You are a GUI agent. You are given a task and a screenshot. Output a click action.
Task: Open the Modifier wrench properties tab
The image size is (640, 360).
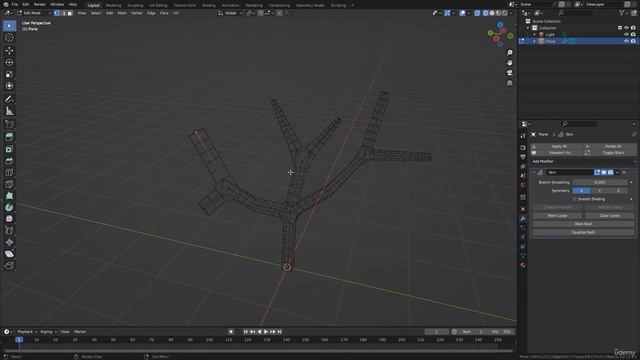523,218
